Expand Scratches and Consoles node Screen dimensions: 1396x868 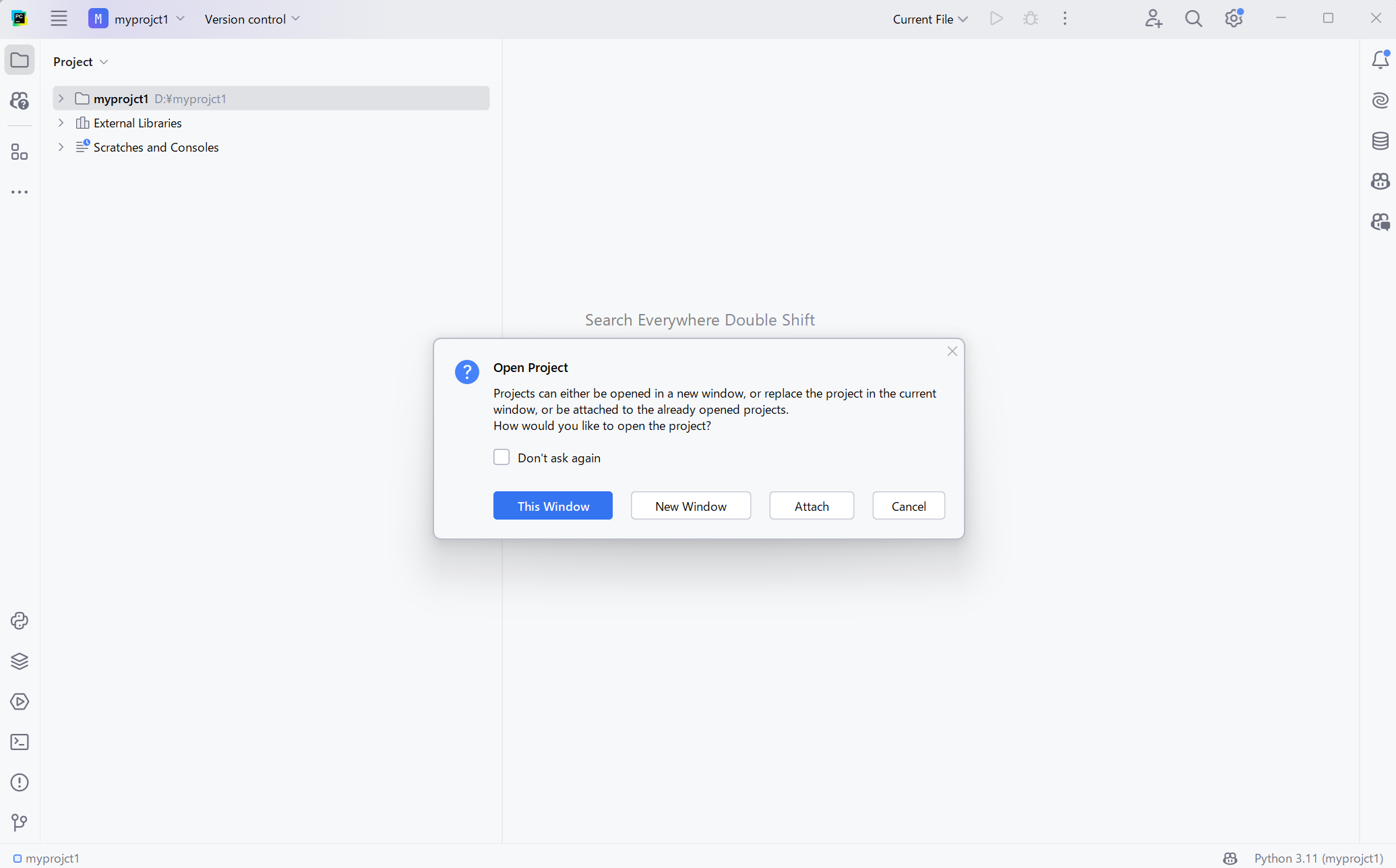61,147
